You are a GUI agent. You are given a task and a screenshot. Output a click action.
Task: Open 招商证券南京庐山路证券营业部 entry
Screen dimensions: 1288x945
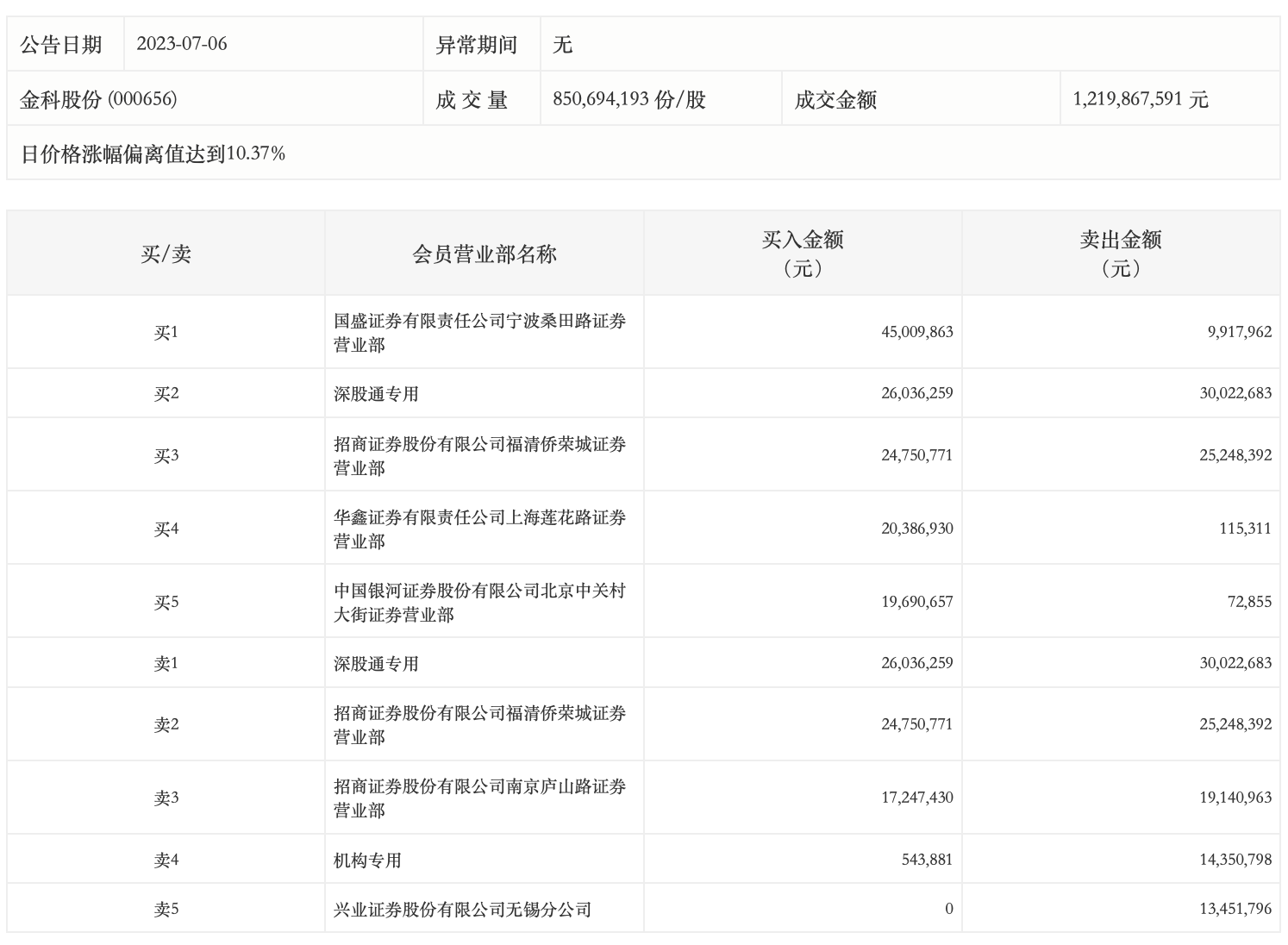tap(479, 798)
